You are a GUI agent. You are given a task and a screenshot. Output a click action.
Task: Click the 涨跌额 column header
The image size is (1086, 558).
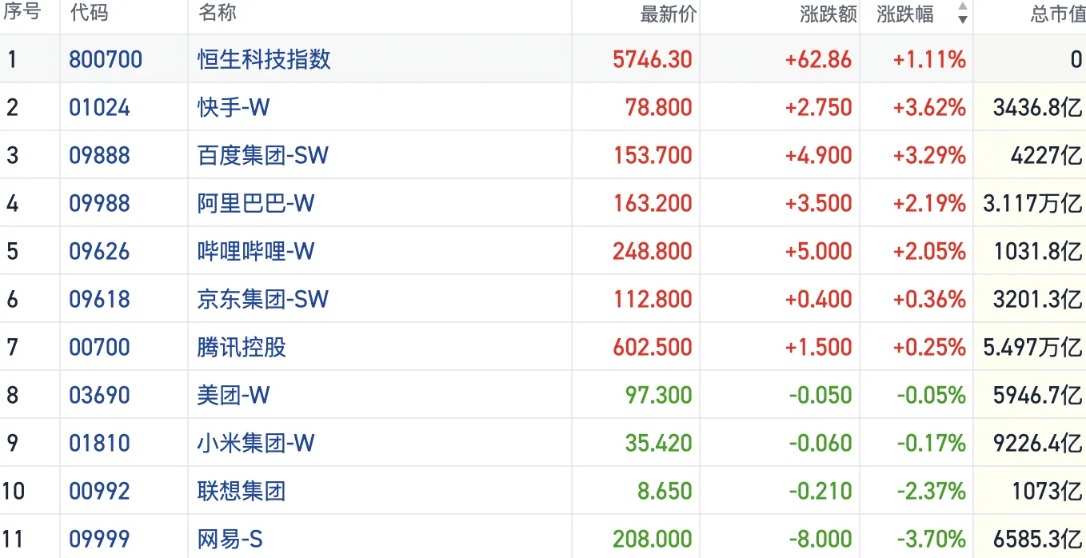[x=829, y=14]
